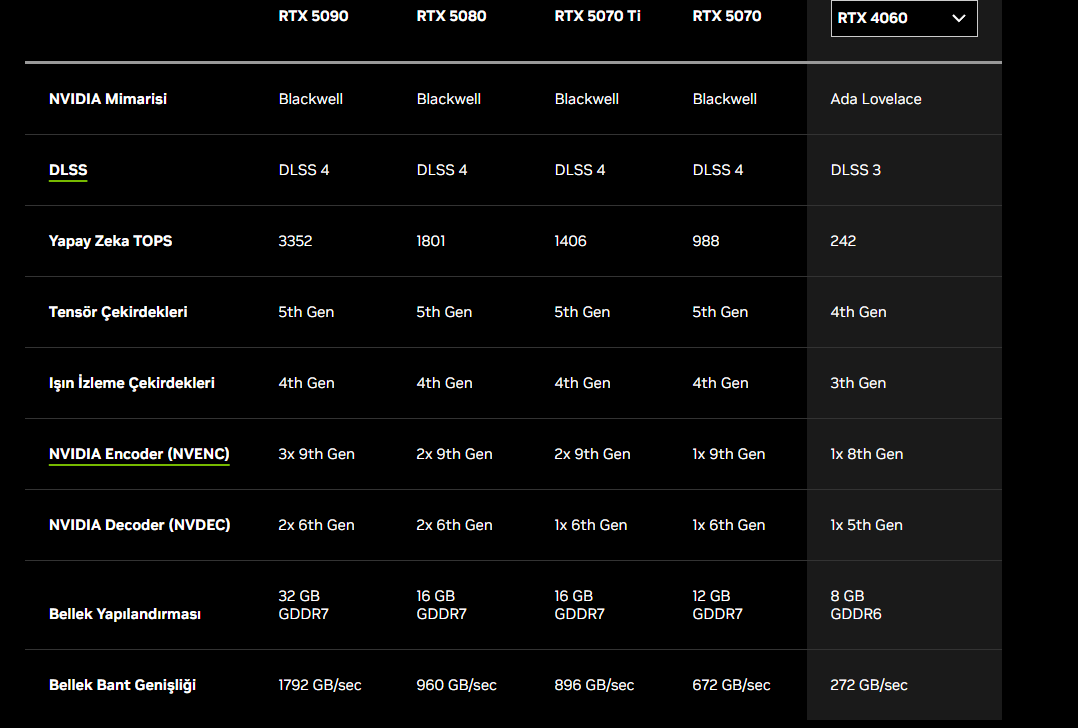This screenshot has height=728, width=1078.
Task: Click the 1406 TOPS value
Action: coord(571,241)
